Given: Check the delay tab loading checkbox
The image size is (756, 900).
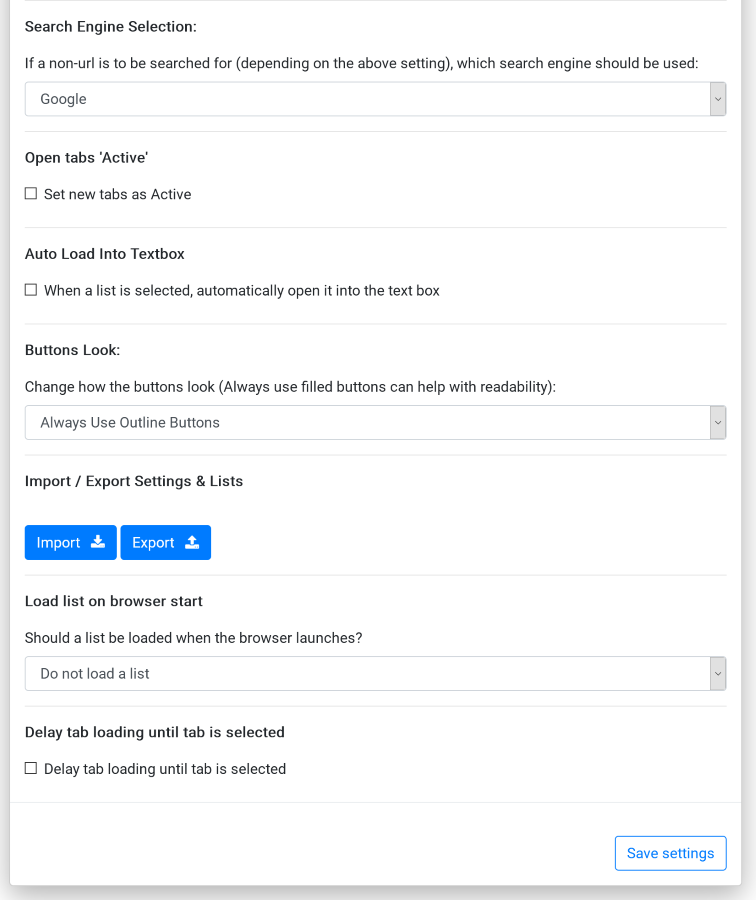Looking at the screenshot, I should pyautogui.click(x=31, y=769).
